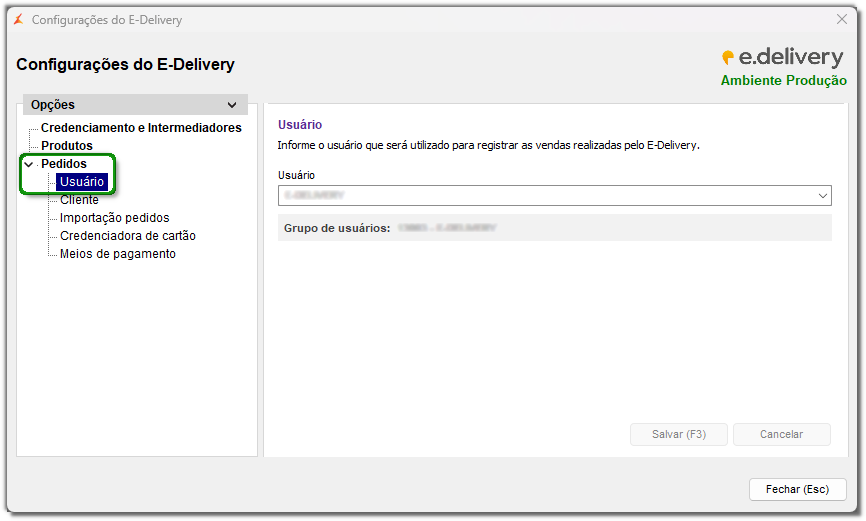Open Credenciamento e Intermediadores section

(x=141, y=128)
